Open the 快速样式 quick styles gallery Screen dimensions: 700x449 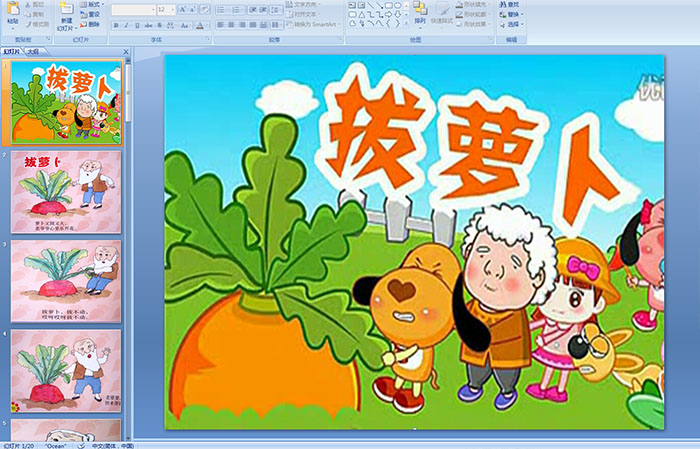[x=442, y=15]
